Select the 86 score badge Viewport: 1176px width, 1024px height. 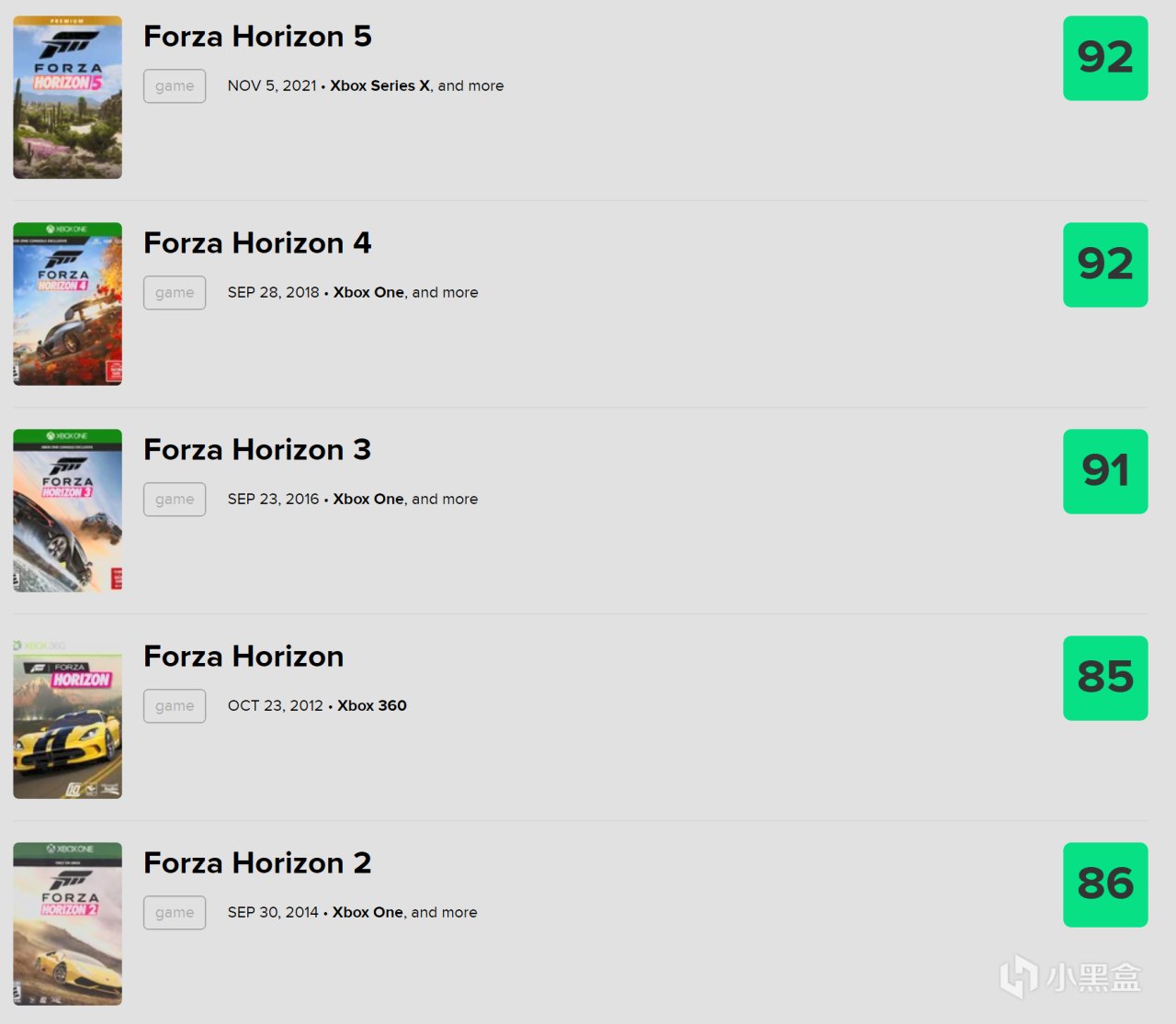1105,884
